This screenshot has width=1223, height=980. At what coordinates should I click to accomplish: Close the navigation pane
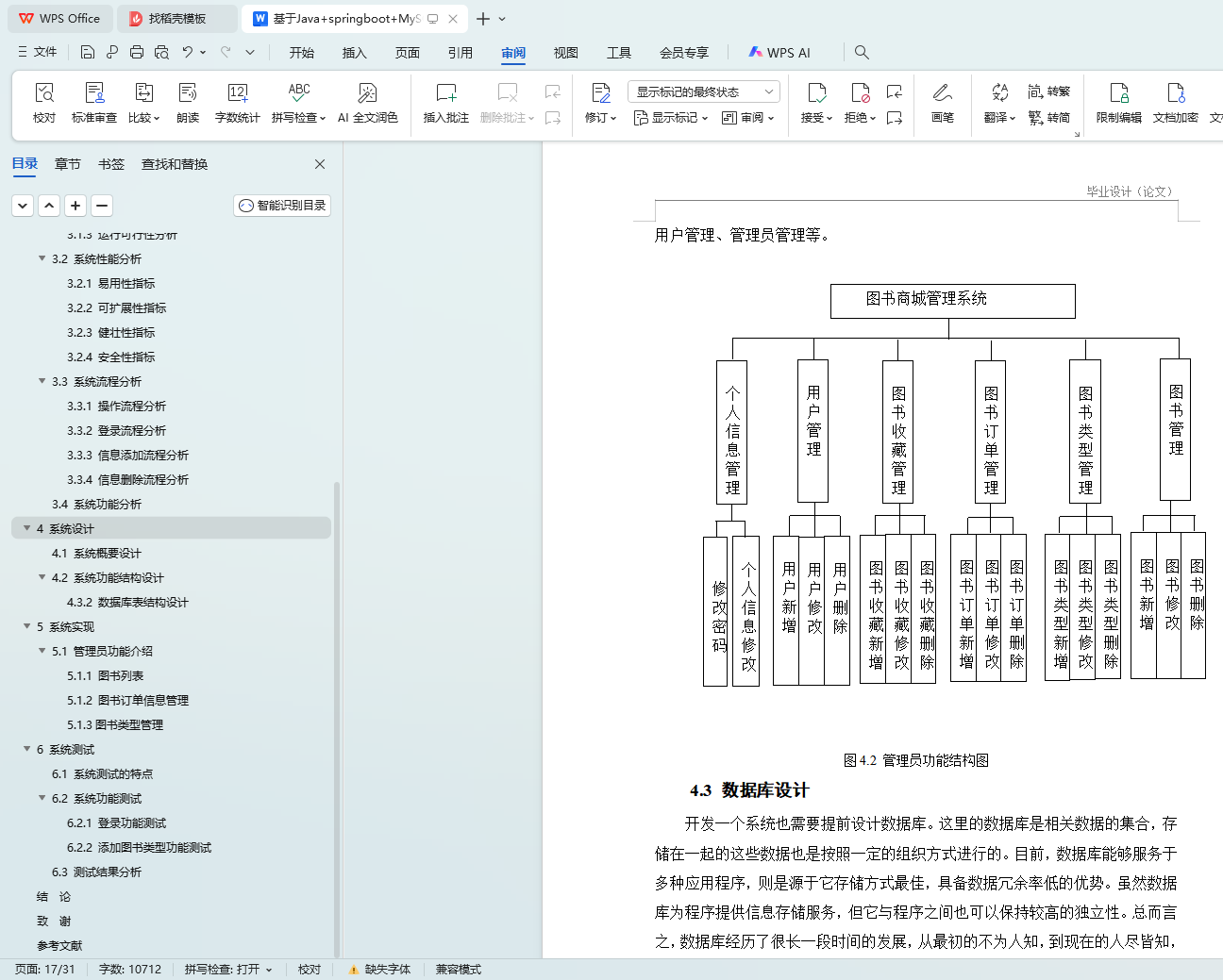coord(320,164)
